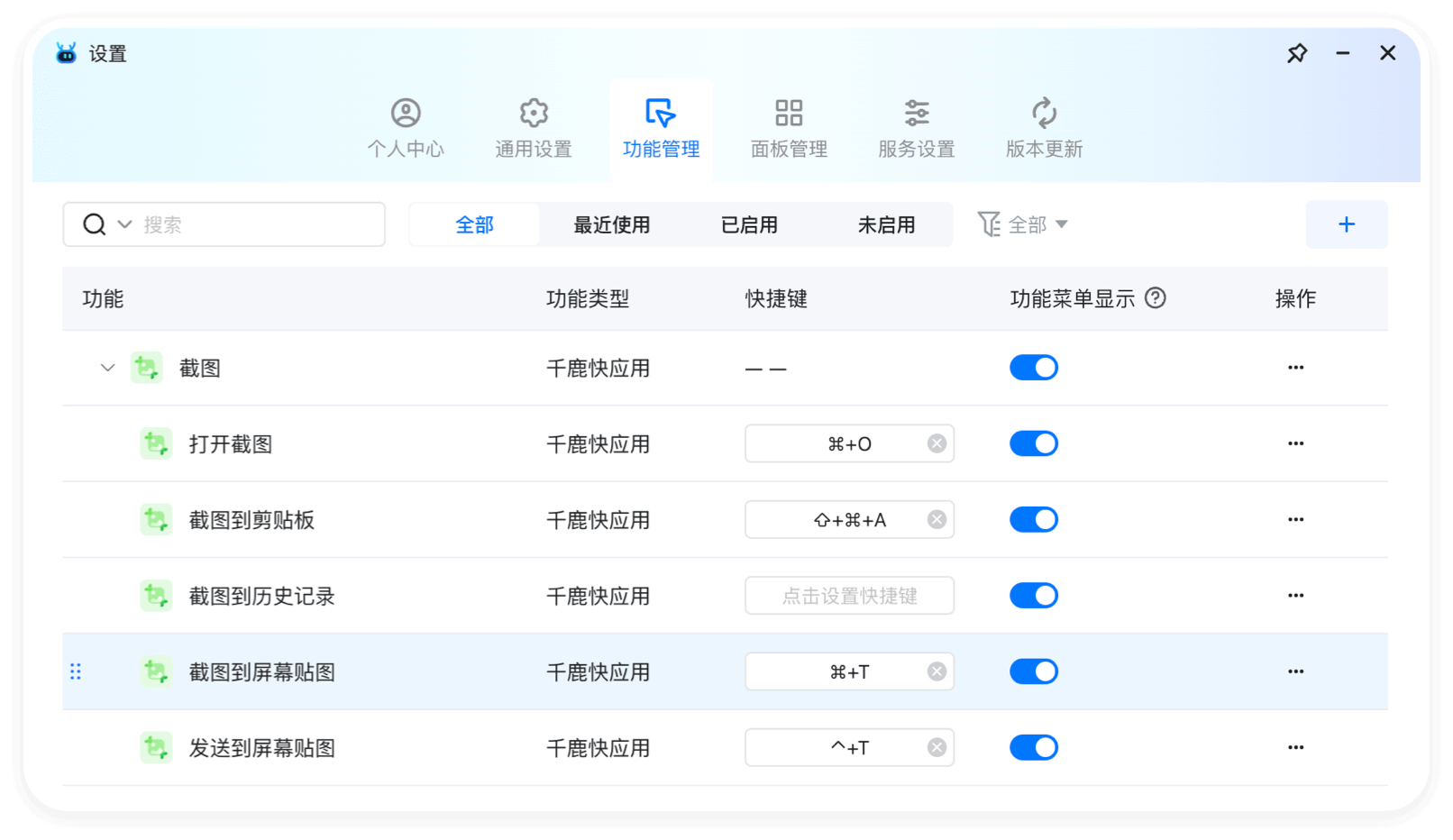Image resolution: width=1453 pixels, height=840 pixels.
Task: Toggle menu display for 截图 group
Action: (x=1034, y=368)
